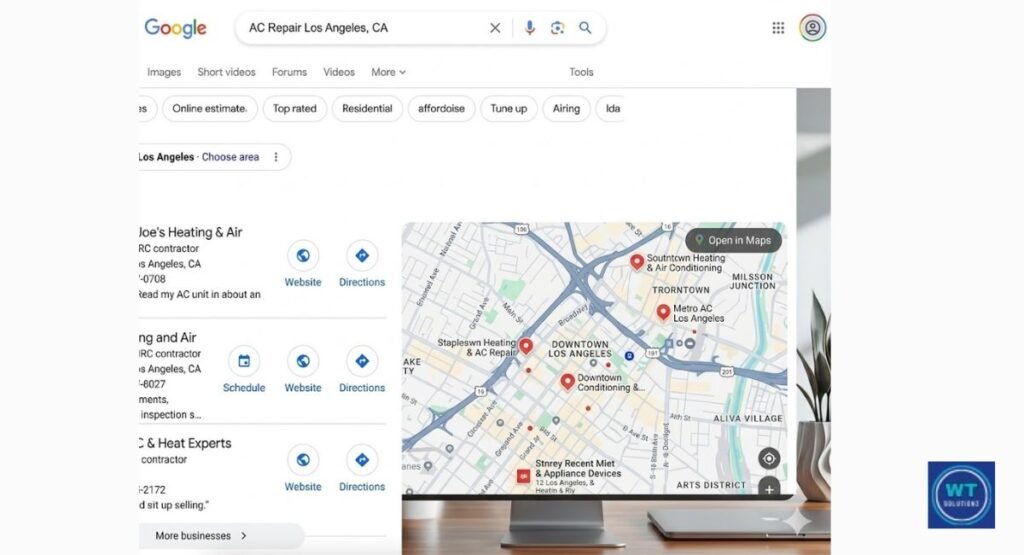Select the Airing filter chip

click(566, 108)
